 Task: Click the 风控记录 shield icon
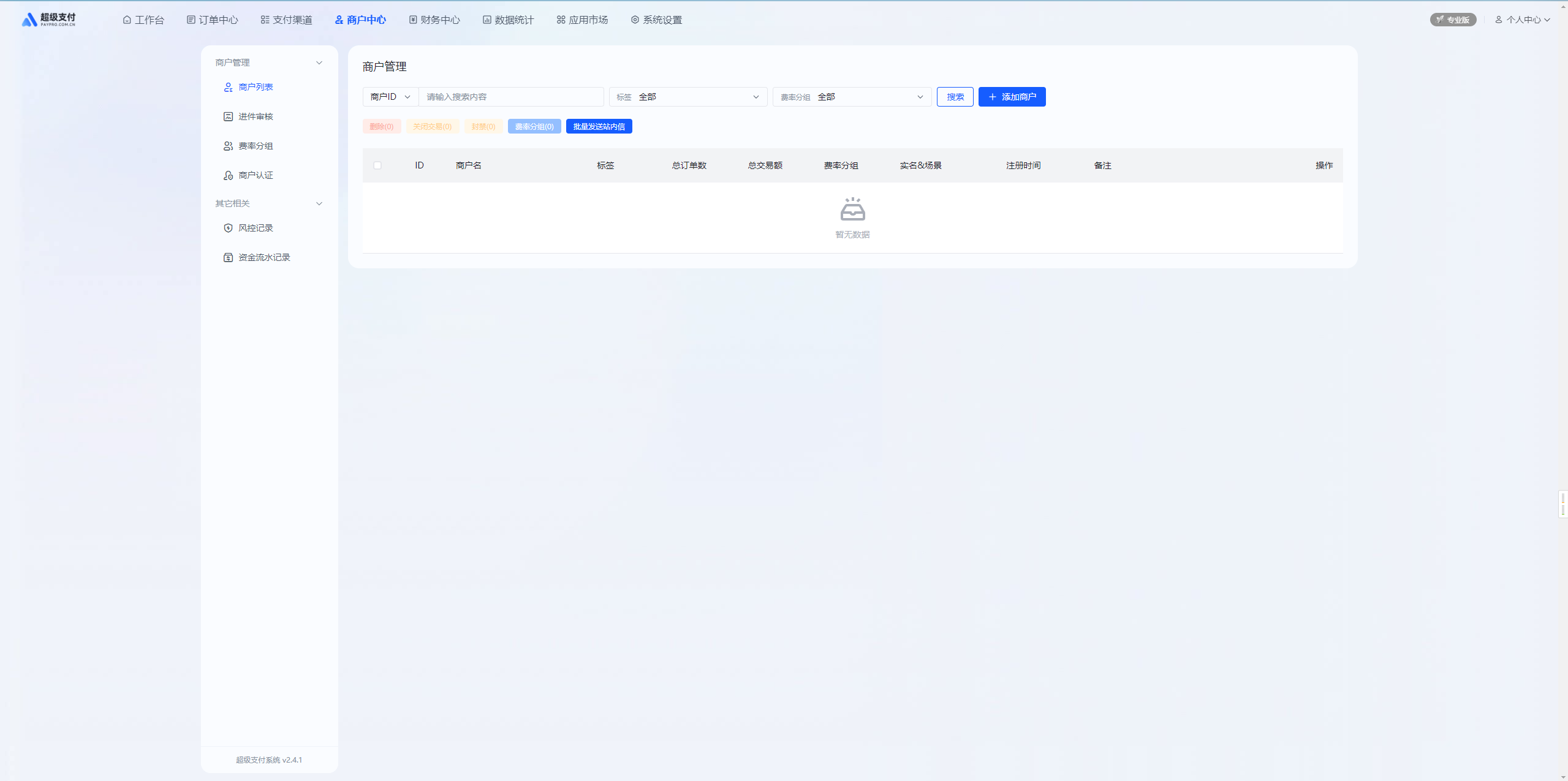[x=228, y=228]
